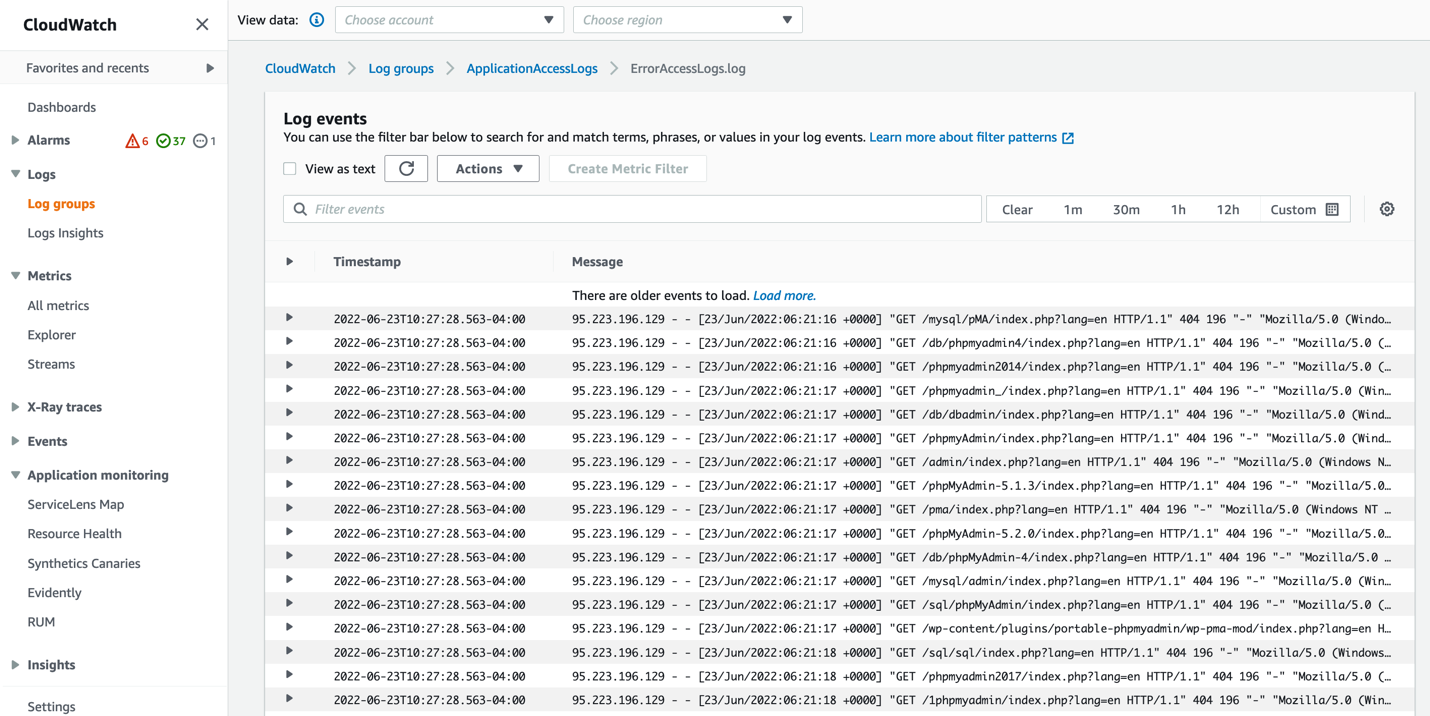View the 37 alarms in OK state
The height and width of the screenshot is (716, 1430).
[x=170, y=141]
